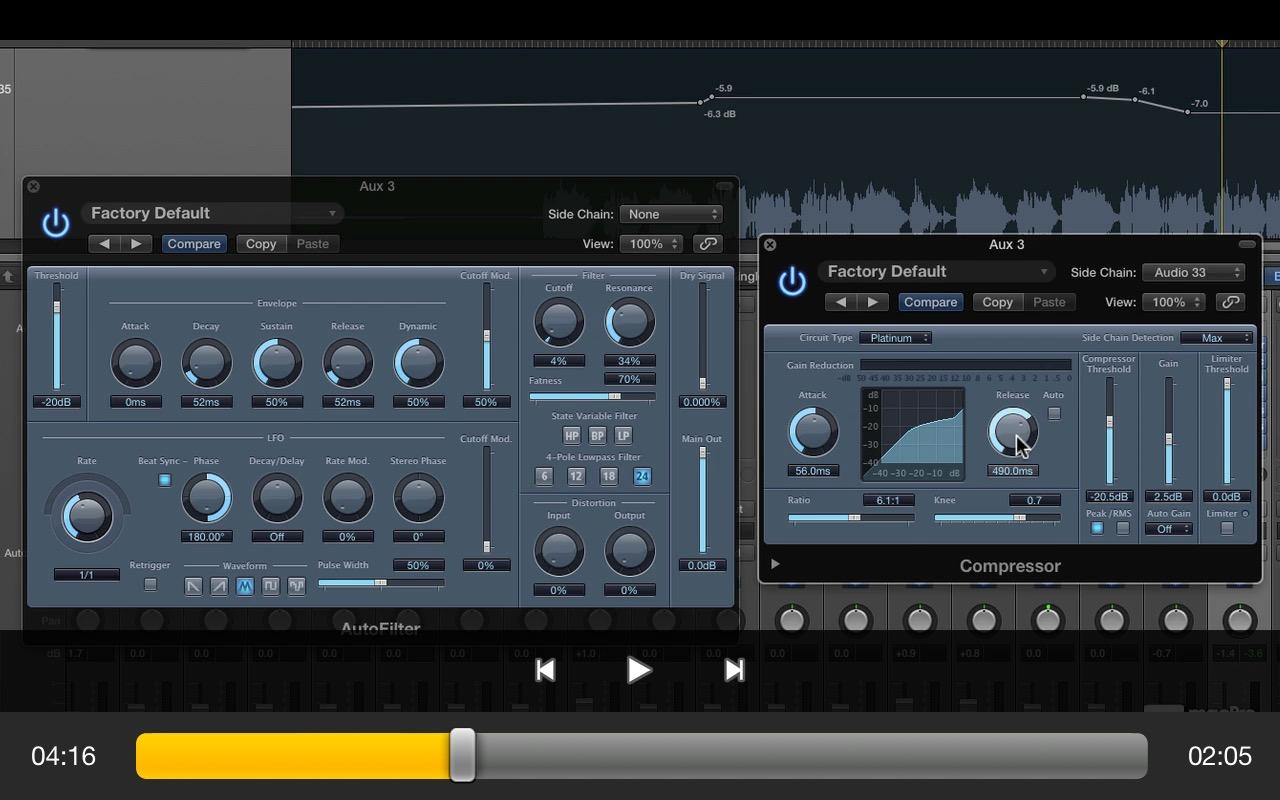
Task: Click Compare in the AutoFilter window
Action: pos(194,244)
